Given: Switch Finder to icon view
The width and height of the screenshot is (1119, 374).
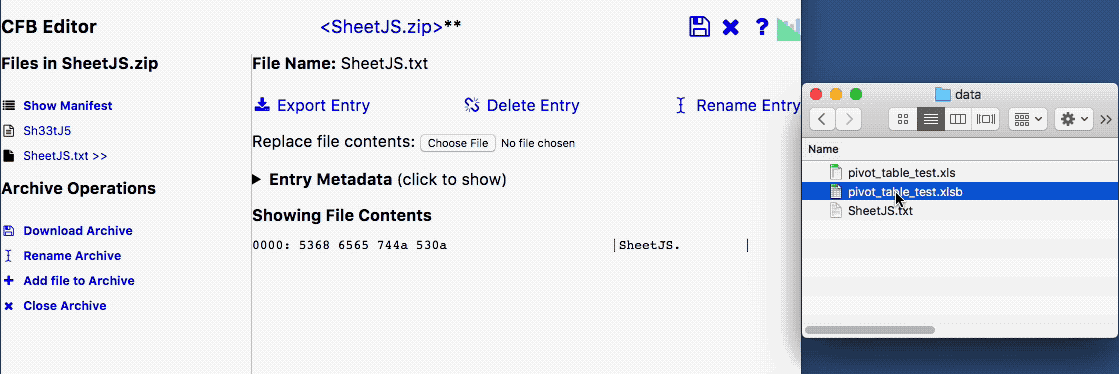Looking at the screenshot, I should pos(903,119).
